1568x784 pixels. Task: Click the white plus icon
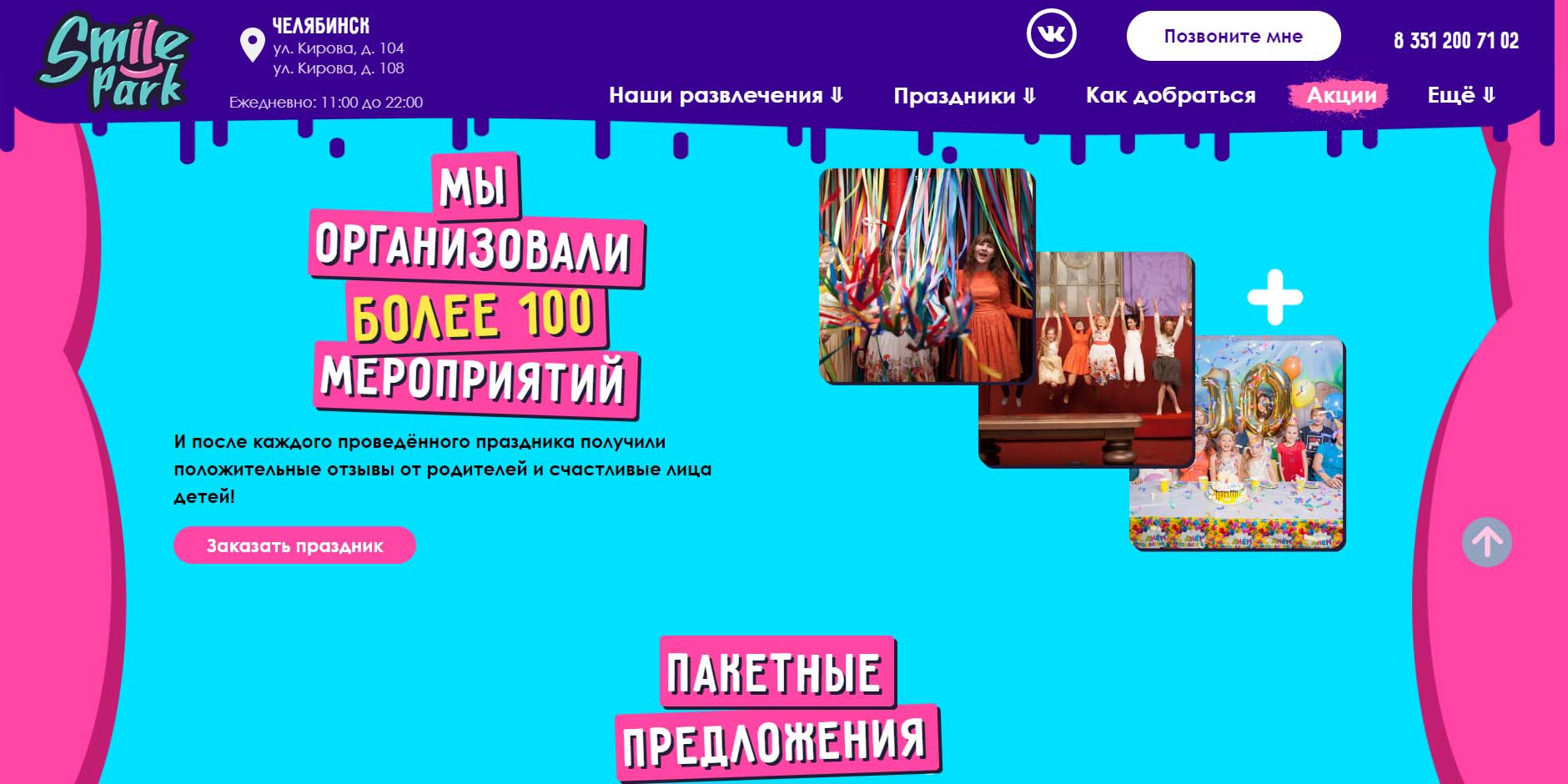(x=1274, y=297)
